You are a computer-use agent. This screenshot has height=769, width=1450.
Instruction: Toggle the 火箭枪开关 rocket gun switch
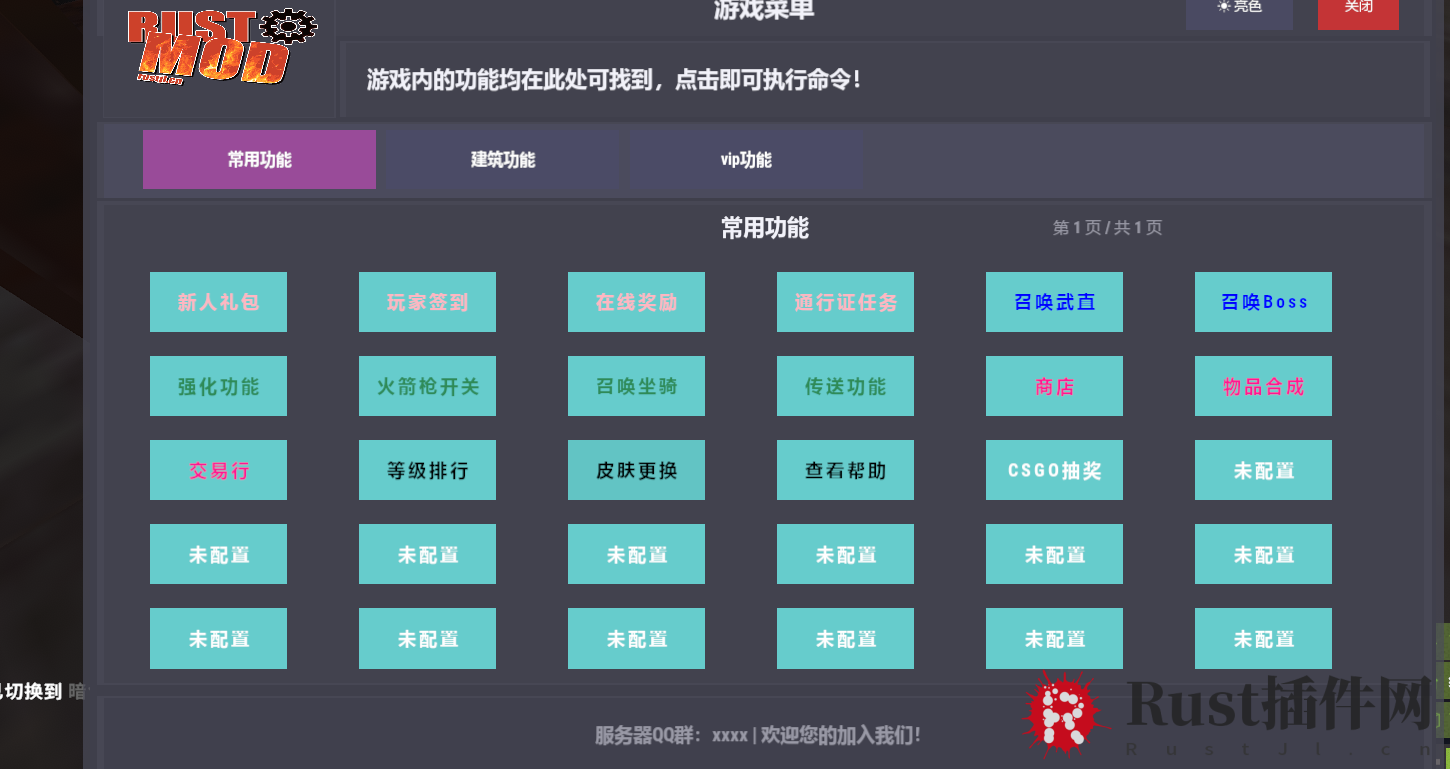click(x=427, y=386)
